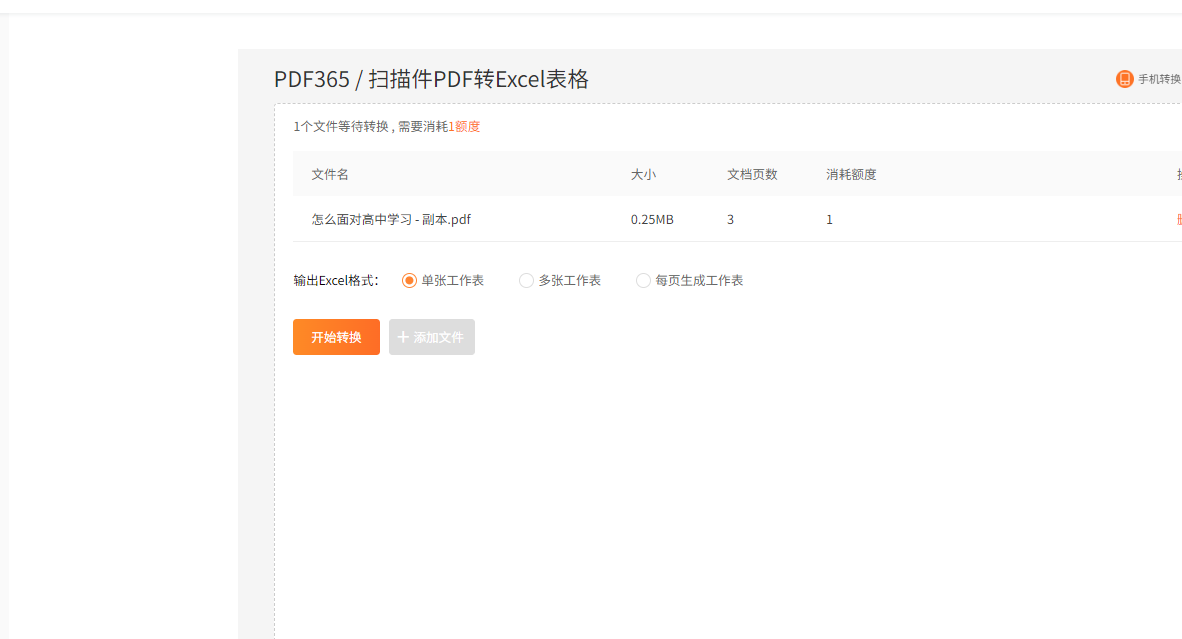Choose the 多张工作表 output format
Screen dimensions: 1182x639
pyautogui.click(x=526, y=281)
